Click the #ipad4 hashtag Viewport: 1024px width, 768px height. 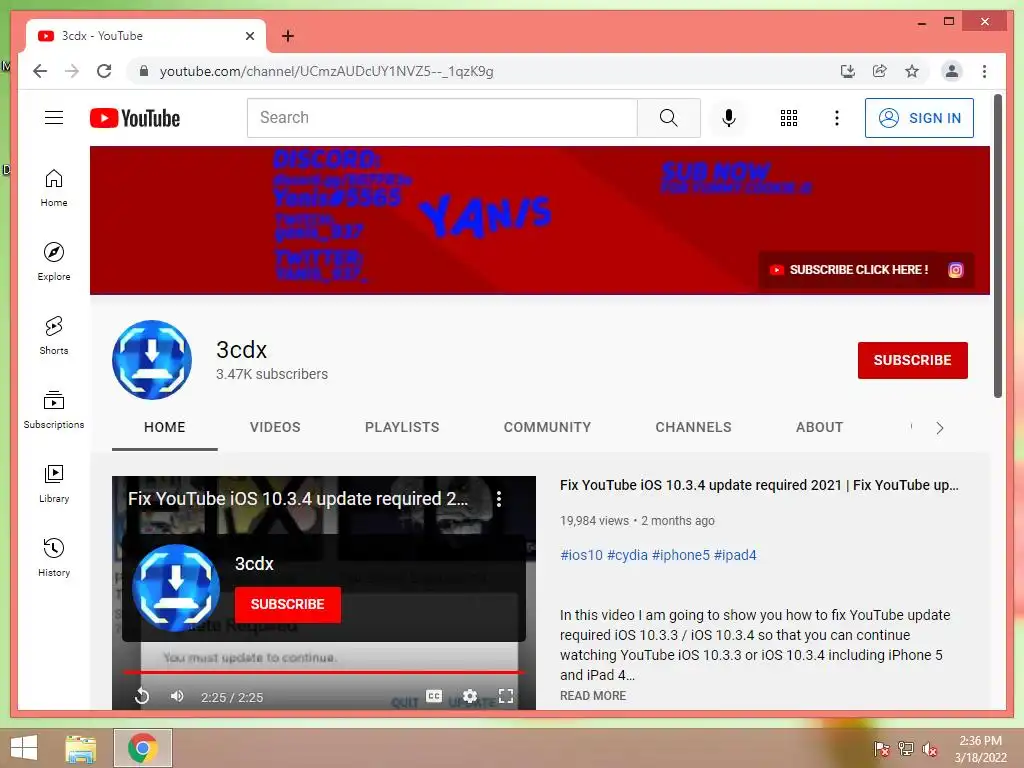tap(735, 555)
